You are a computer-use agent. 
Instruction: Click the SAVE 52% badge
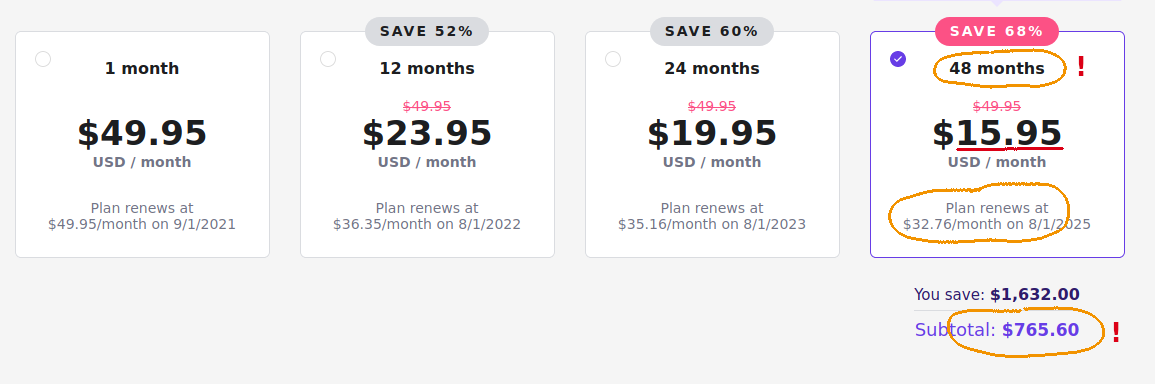(x=427, y=32)
